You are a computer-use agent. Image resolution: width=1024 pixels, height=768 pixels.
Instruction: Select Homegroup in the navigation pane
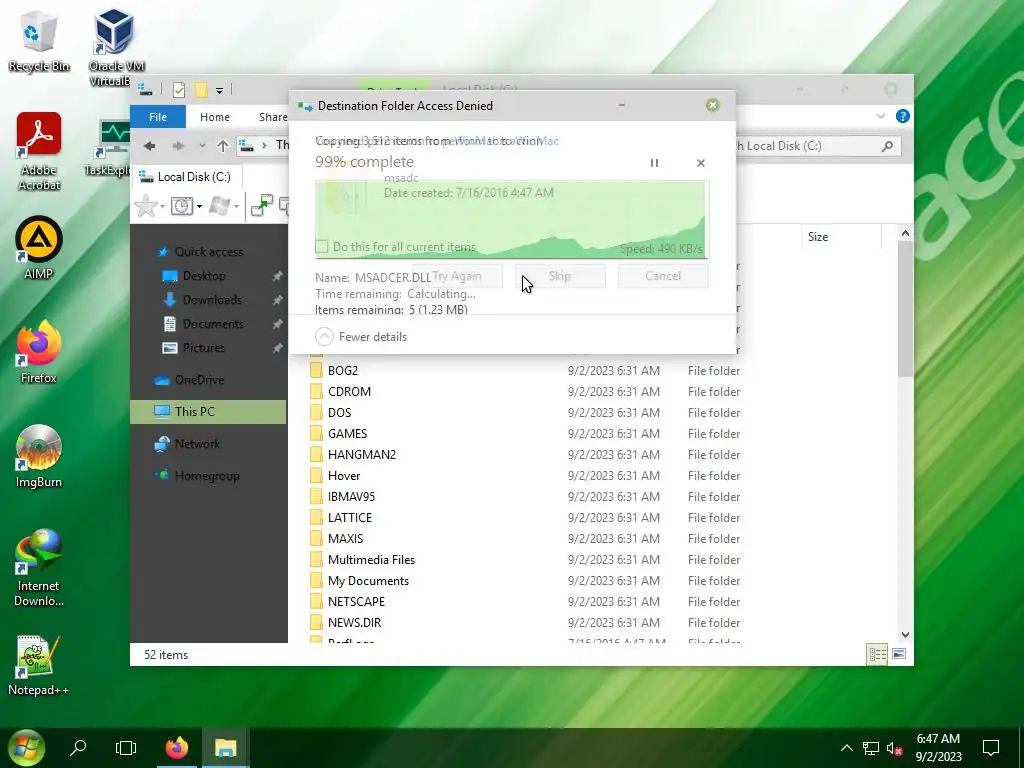207,475
